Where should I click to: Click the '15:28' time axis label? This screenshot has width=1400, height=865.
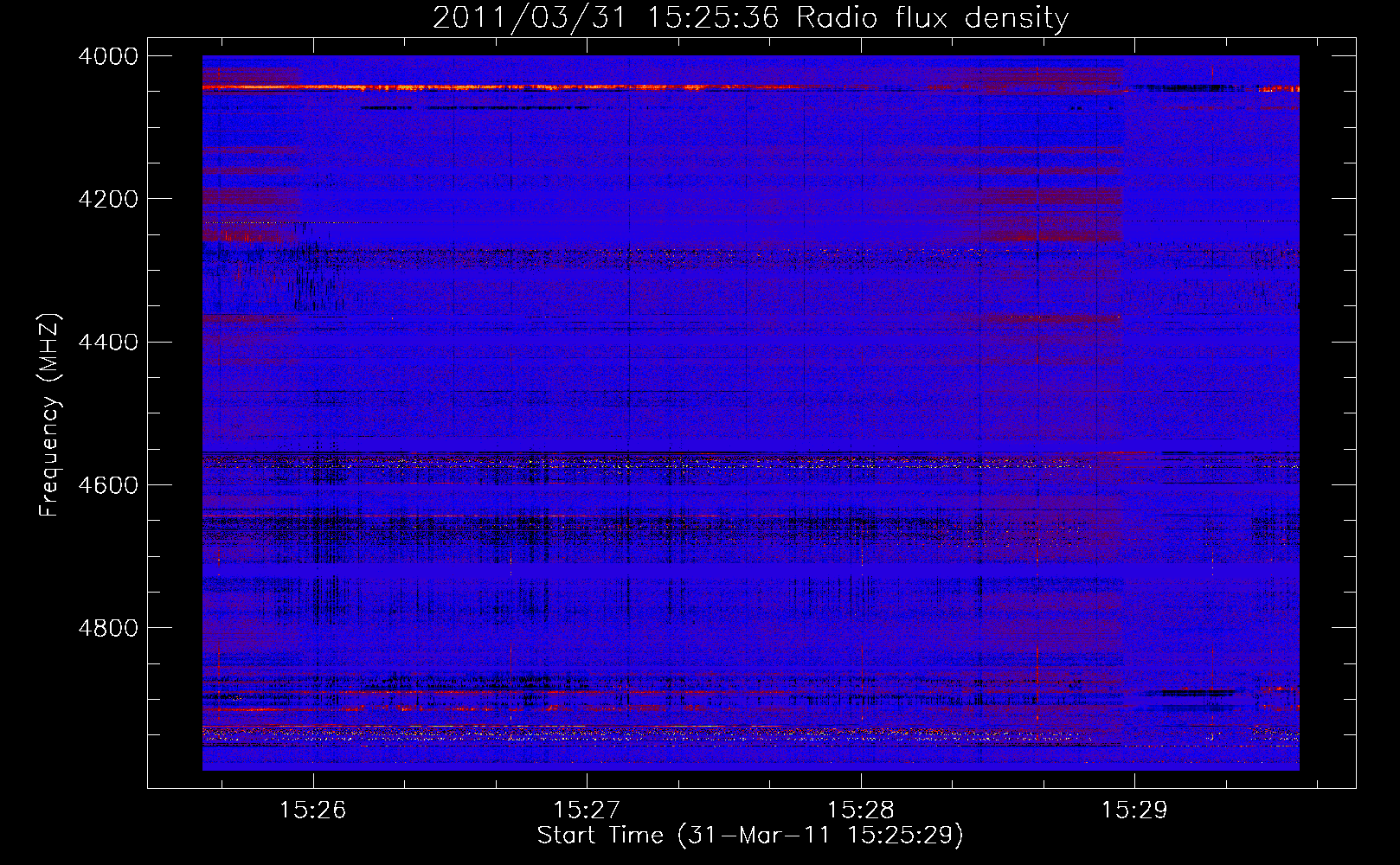coord(860,811)
